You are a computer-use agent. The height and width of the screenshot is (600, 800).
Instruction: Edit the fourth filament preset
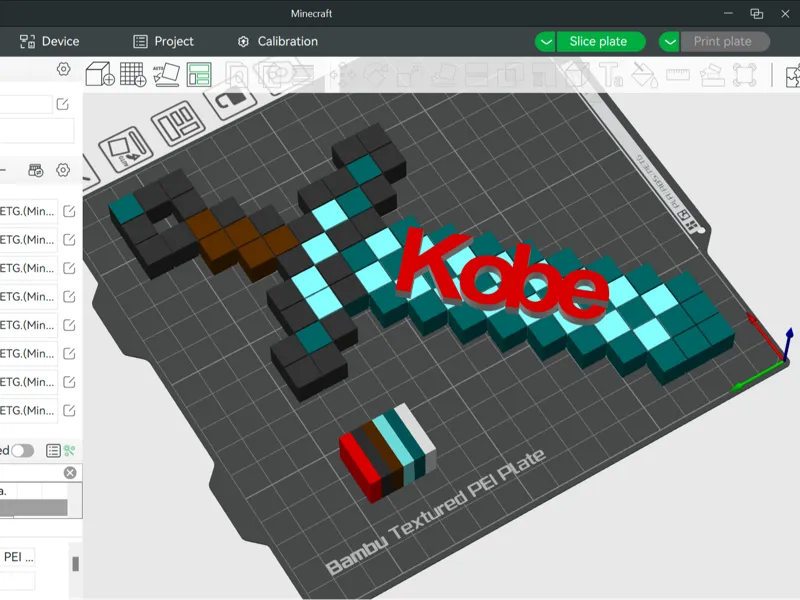pyautogui.click(x=69, y=296)
